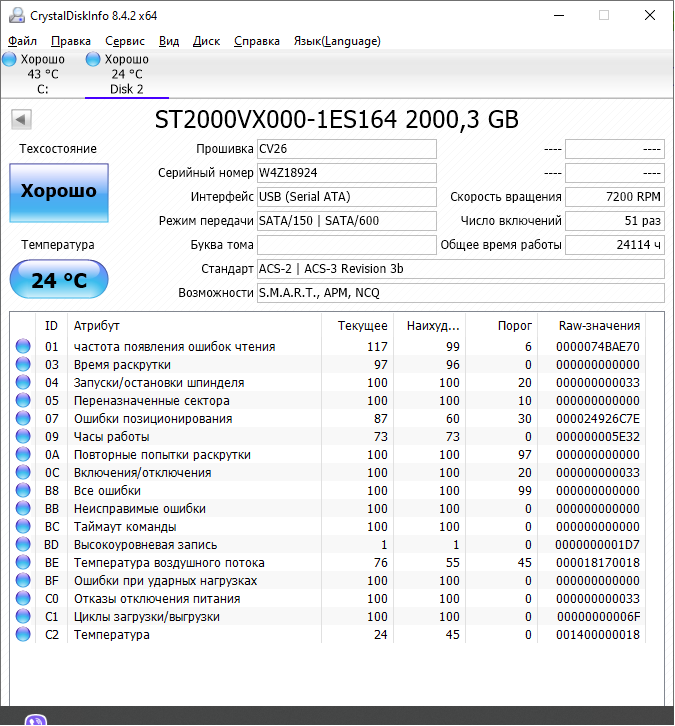The height and width of the screenshot is (726, 675).
Task: Click the blue orb for attribute 01
Action: [x=23, y=347]
